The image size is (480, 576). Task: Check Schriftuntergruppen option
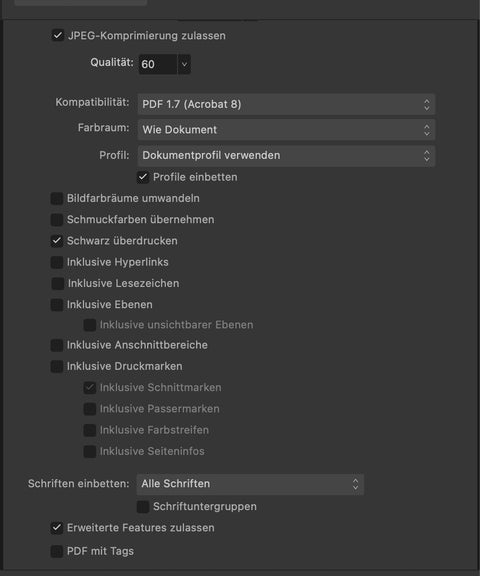pyautogui.click(x=143, y=507)
